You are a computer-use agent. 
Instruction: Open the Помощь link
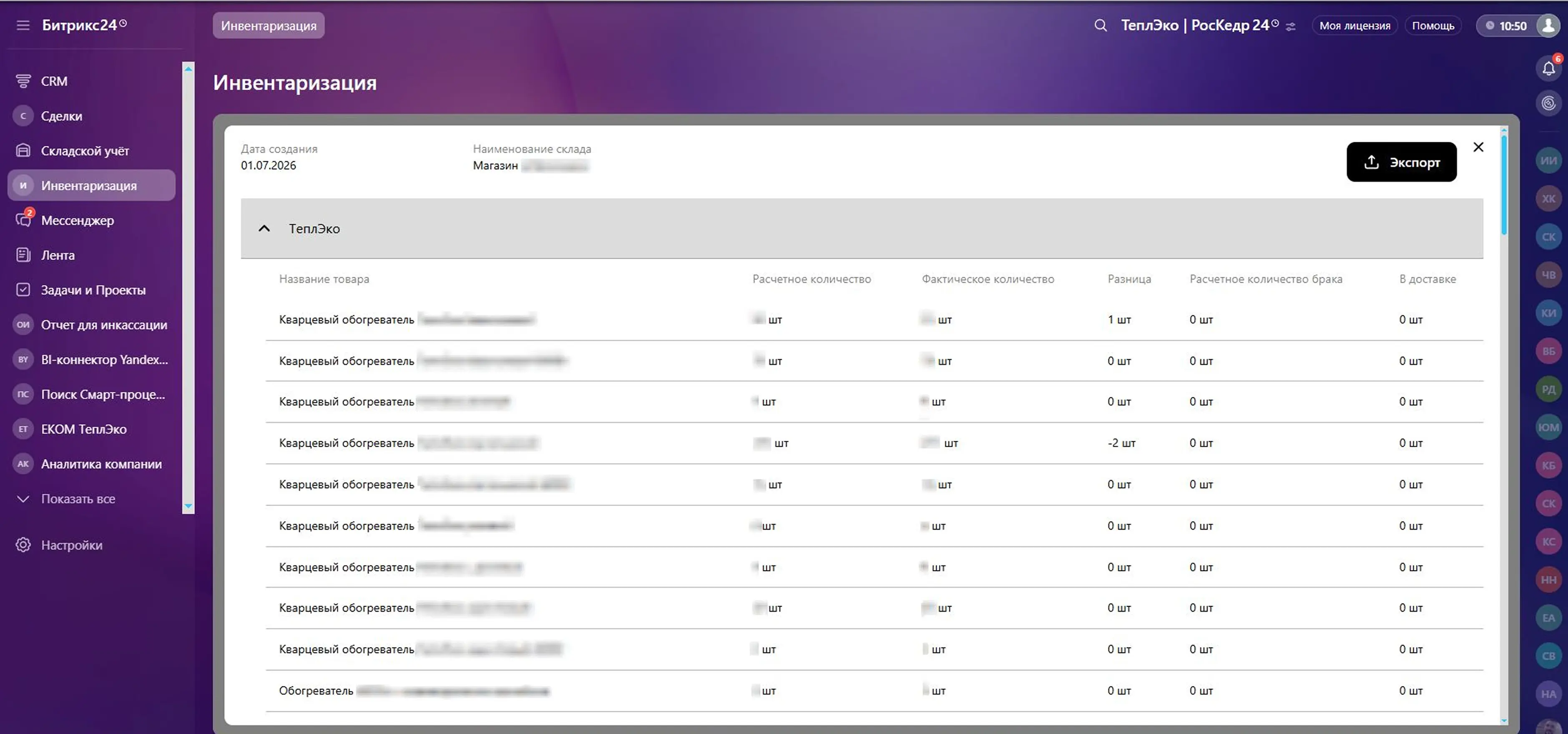[x=1433, y=25]
